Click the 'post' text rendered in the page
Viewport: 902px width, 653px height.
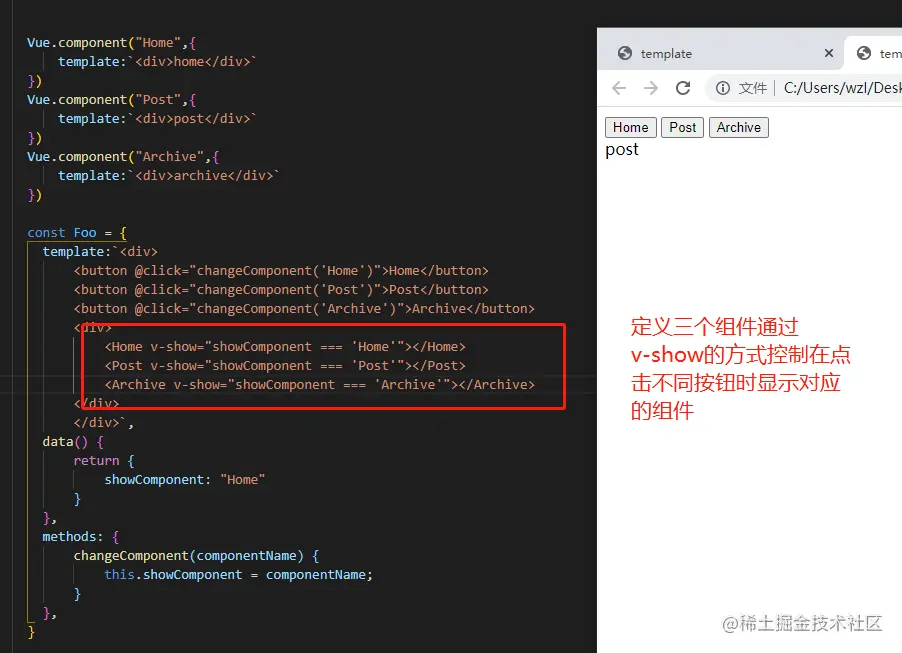[x=622, y=150]
